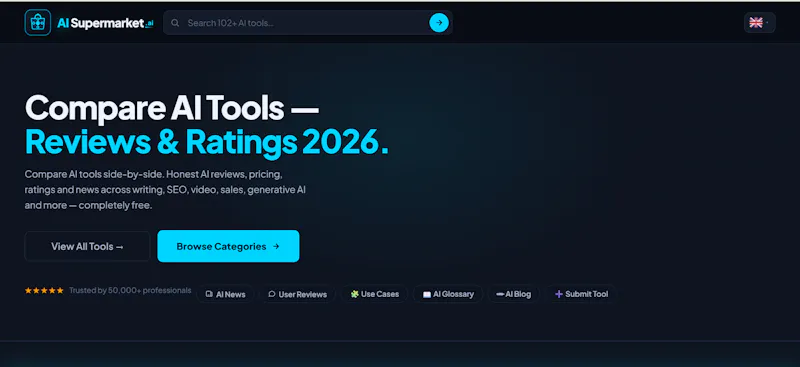
Task: Click the AI Supermarket shopping basket logo icon
Action: [x=38, y=22]
